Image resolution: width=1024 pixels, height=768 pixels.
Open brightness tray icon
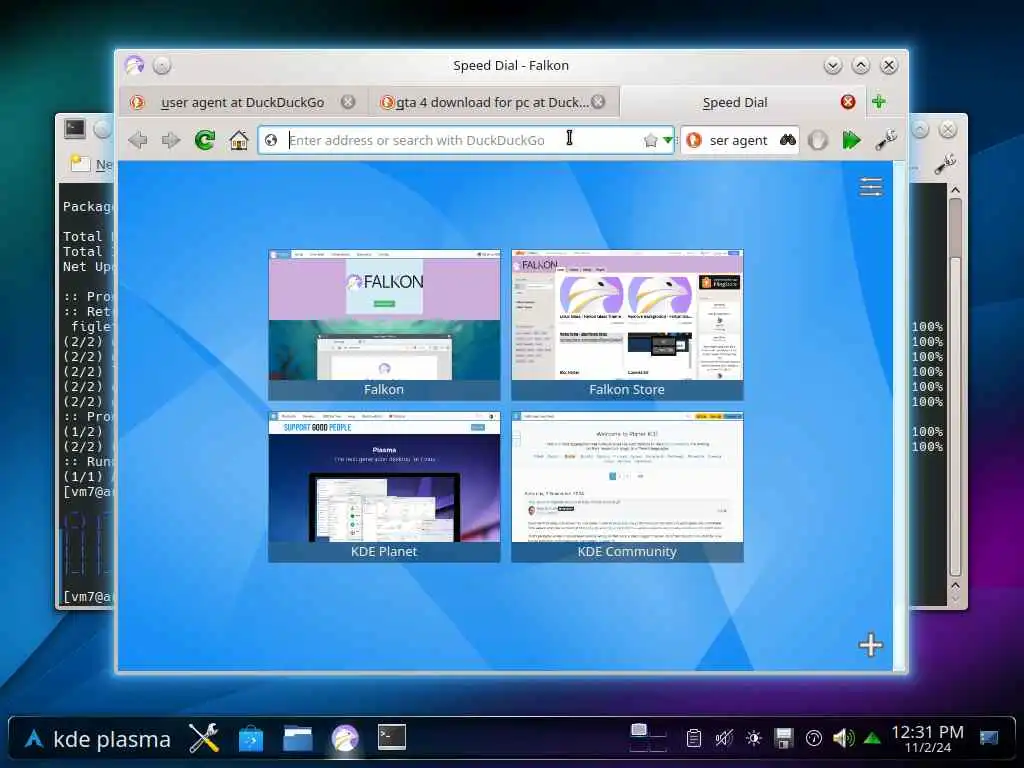tap(754, 739)
